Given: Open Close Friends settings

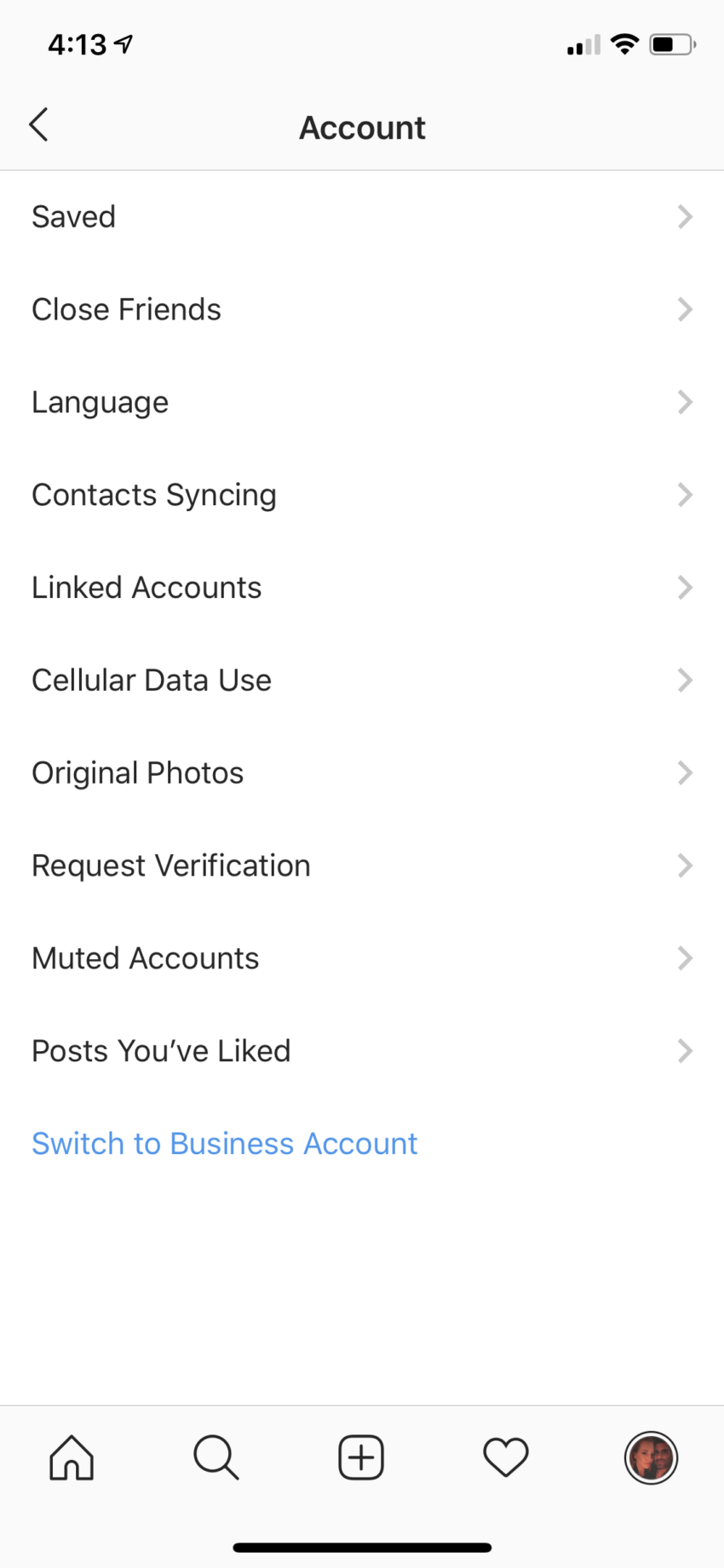Looking at the screenshot, I should [x=126, y=310].
